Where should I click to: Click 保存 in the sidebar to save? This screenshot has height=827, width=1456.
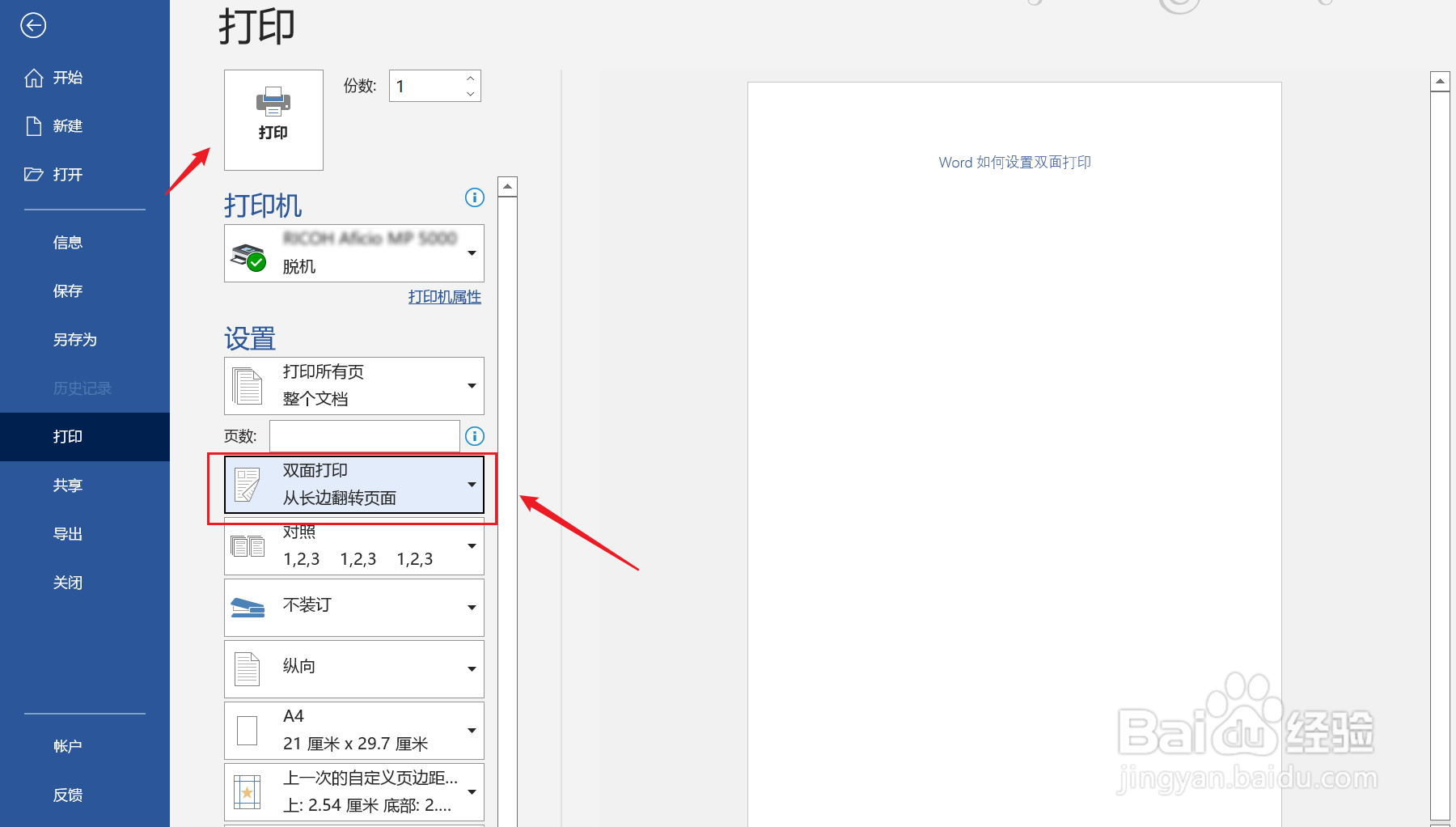68,291
